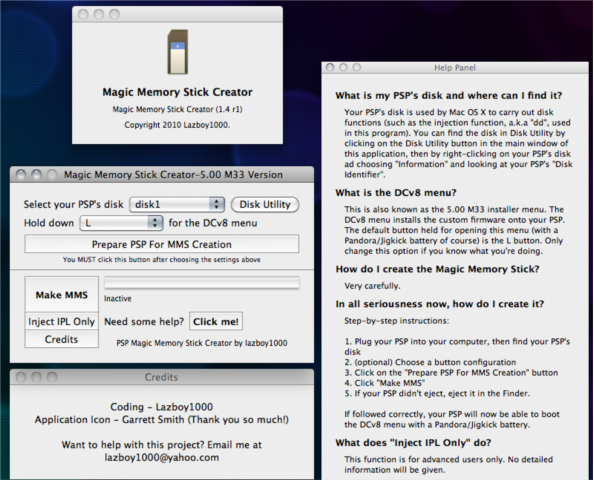
Task: Close the Magic Memory Stick Creator main window
Action: click(x=21, y=175)
